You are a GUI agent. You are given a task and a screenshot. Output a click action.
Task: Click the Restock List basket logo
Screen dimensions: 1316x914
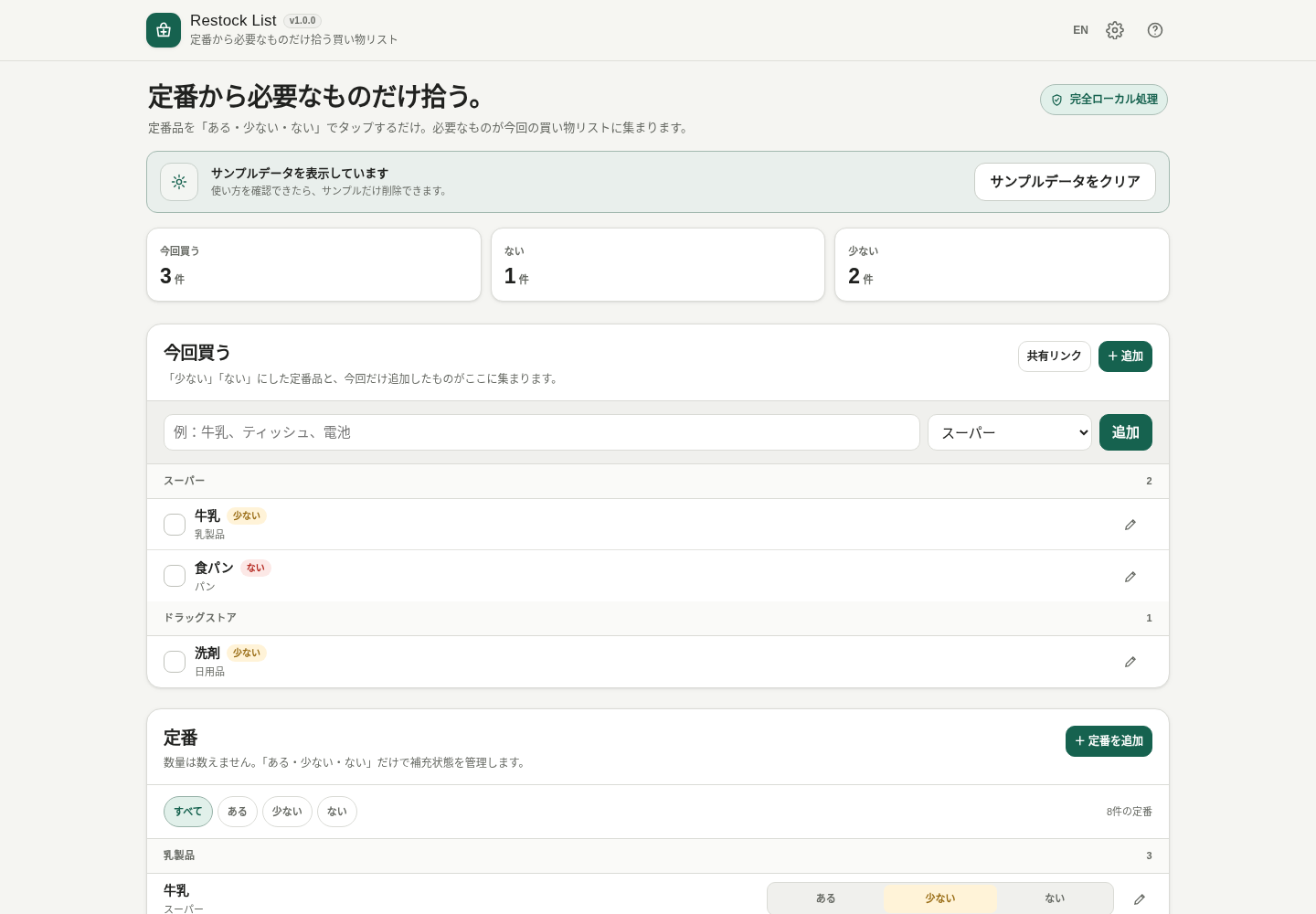point(164,30)
